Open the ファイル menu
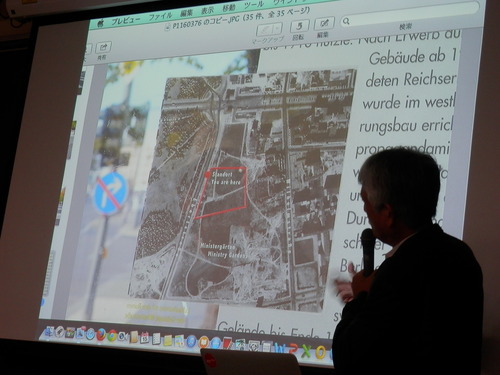This screenshot has width=500, height=375. (160, 17)
